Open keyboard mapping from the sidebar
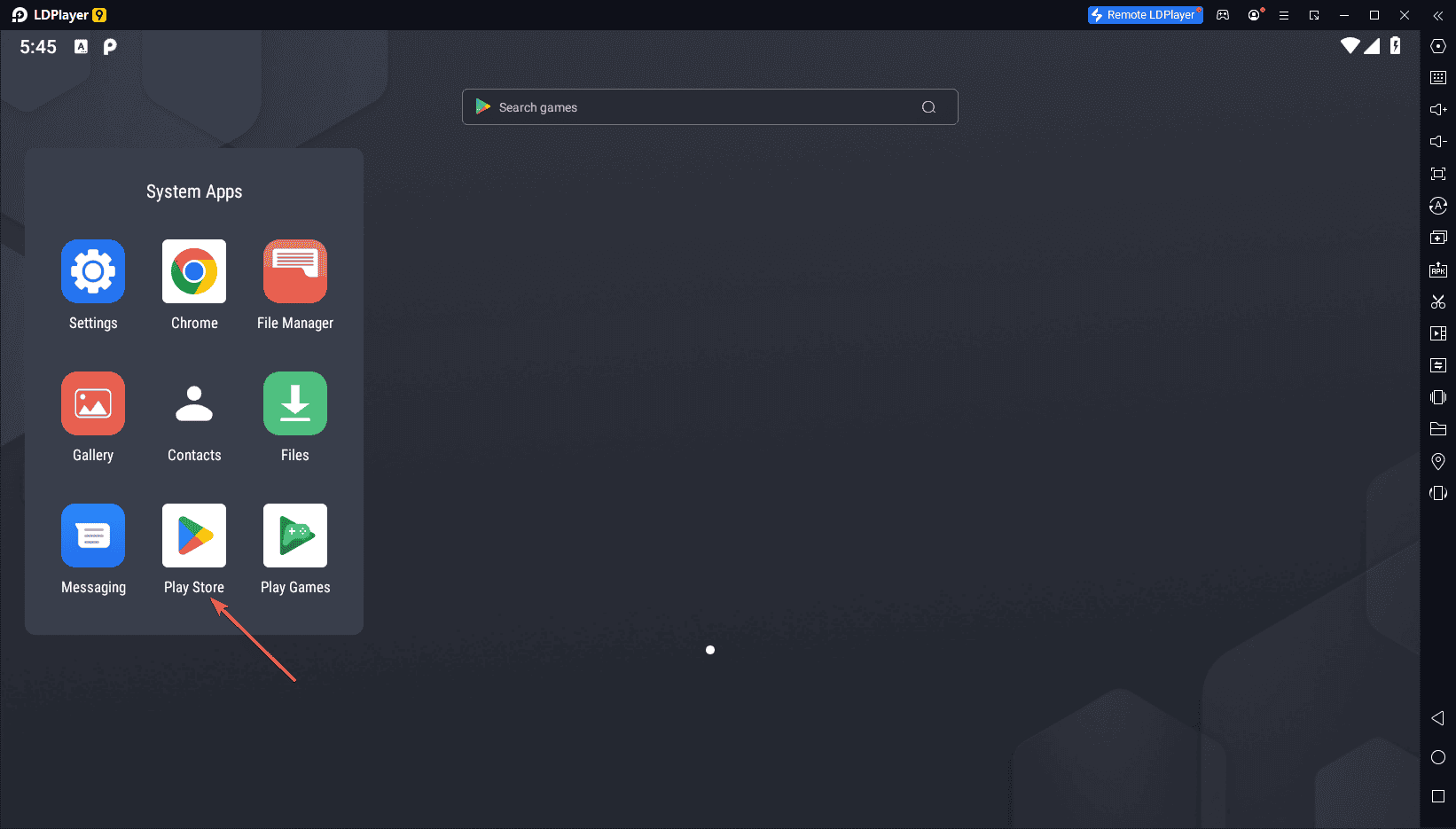This screenshot has width=1456, height=829. click(1438, 78)
